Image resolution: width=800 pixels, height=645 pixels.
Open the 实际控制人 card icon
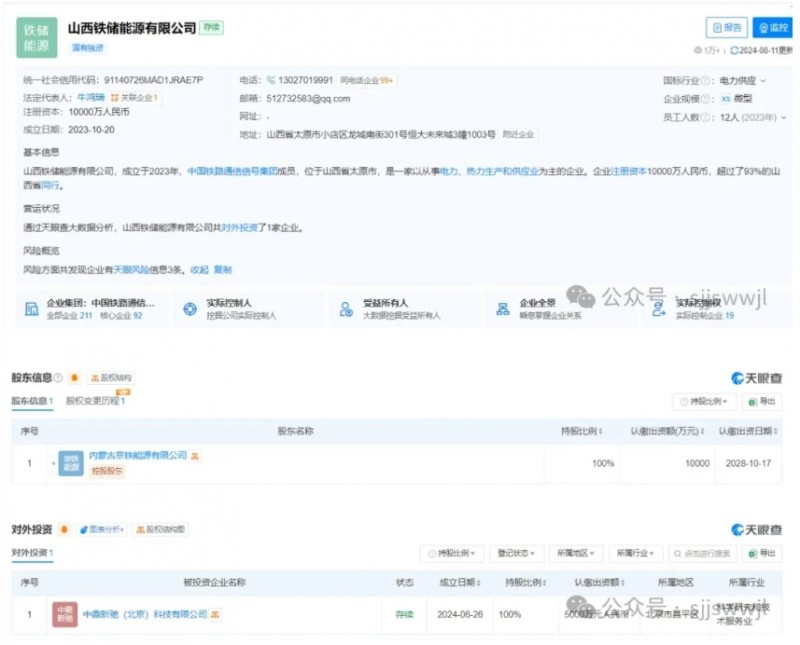point(190,309)
